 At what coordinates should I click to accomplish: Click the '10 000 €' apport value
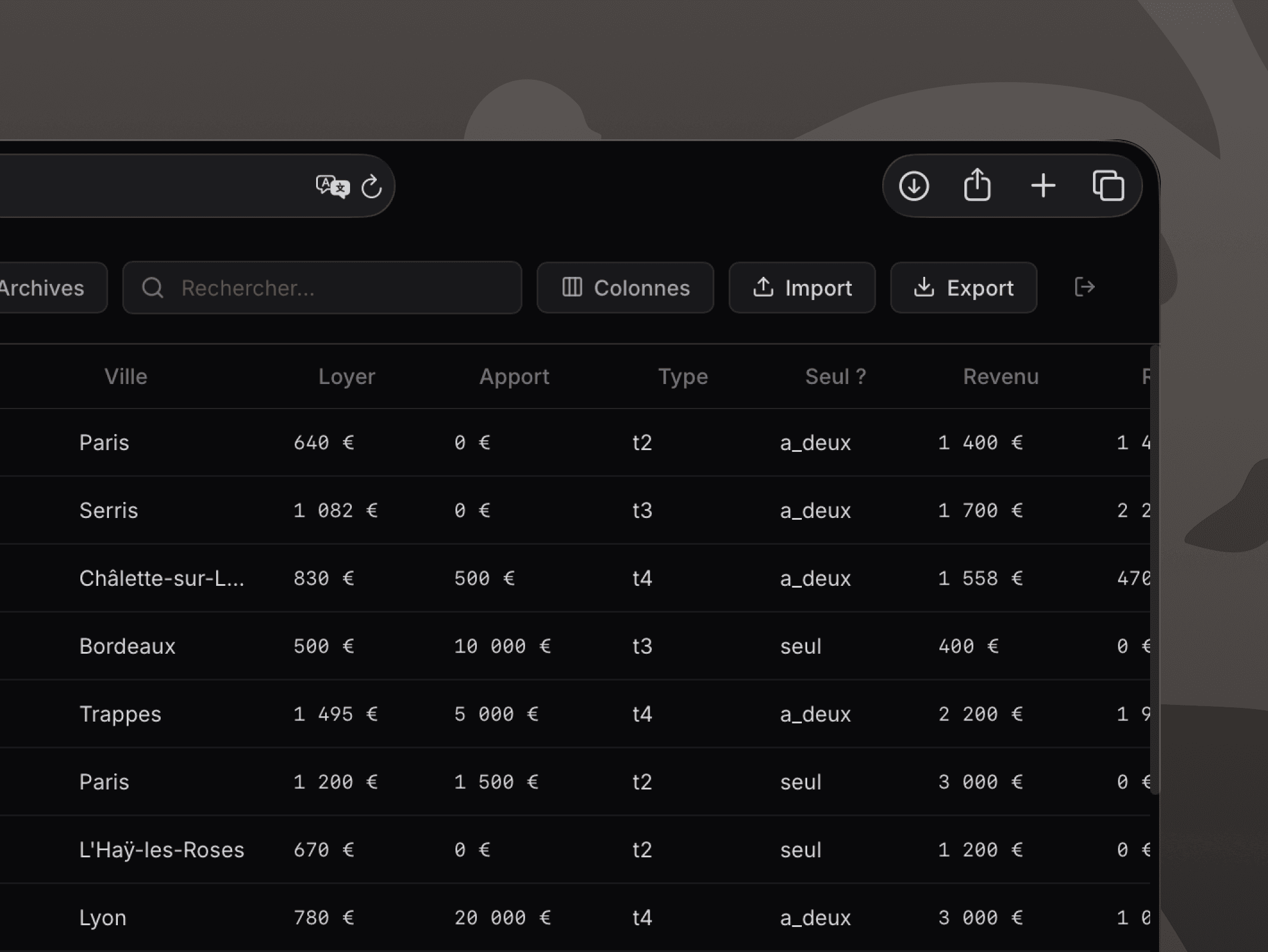(x=502, y=646)
